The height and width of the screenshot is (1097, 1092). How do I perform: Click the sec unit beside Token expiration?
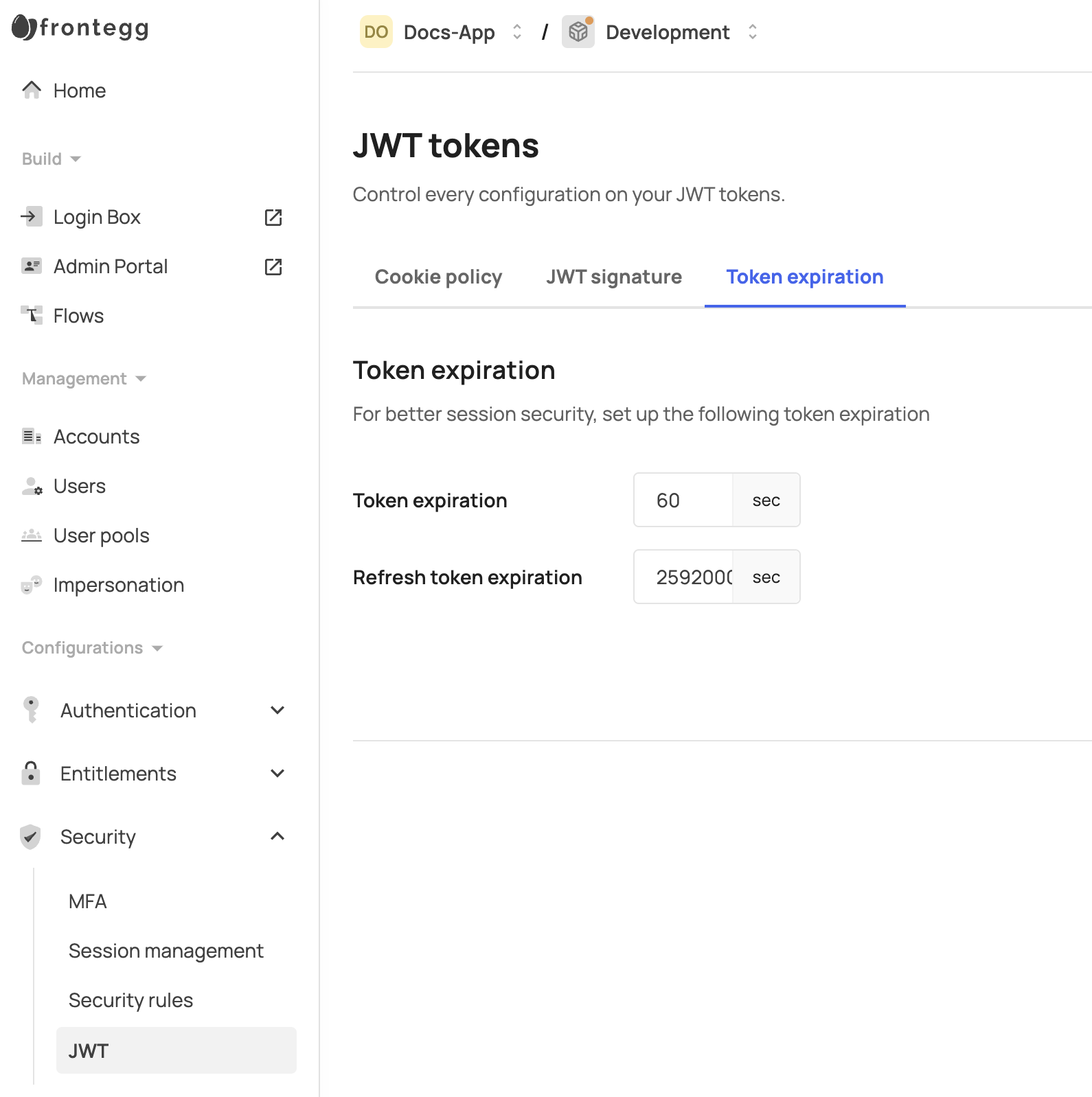click(766, 500)
